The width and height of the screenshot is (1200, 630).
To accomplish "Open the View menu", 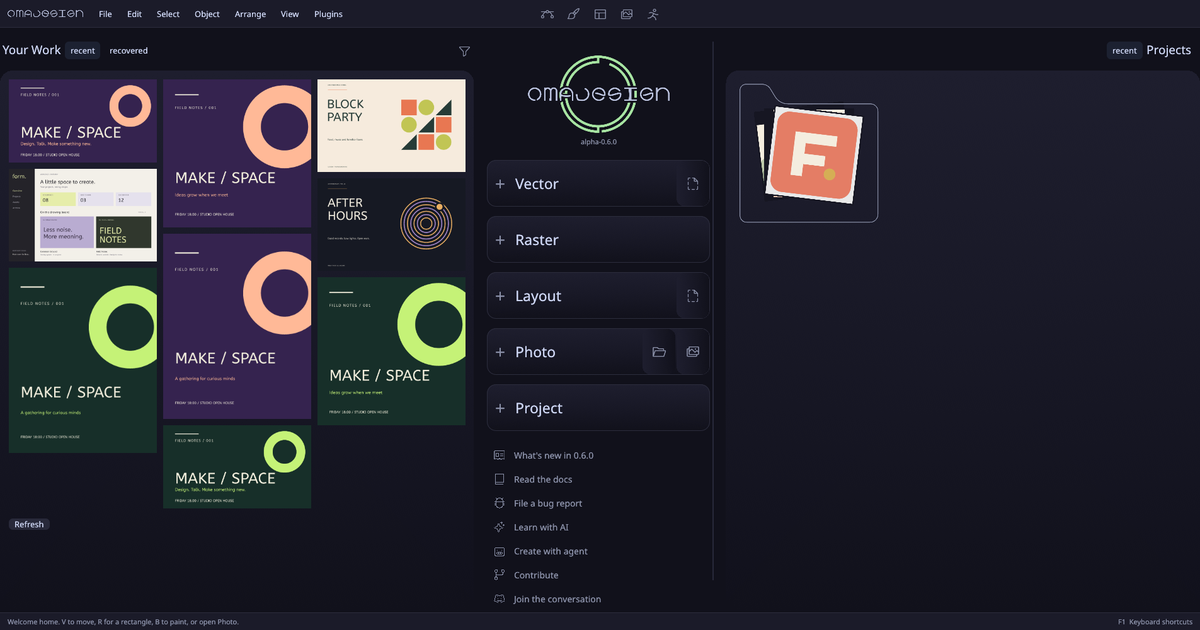I will point(290,14).
